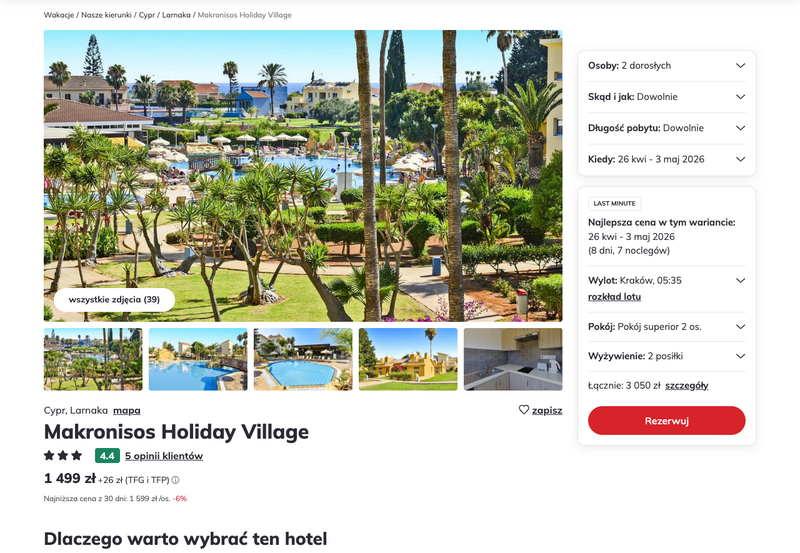The height and width of the screenshot is (553, 800).
Task: Expand the Osoby dropdown chevron
Action: point(740,65)
